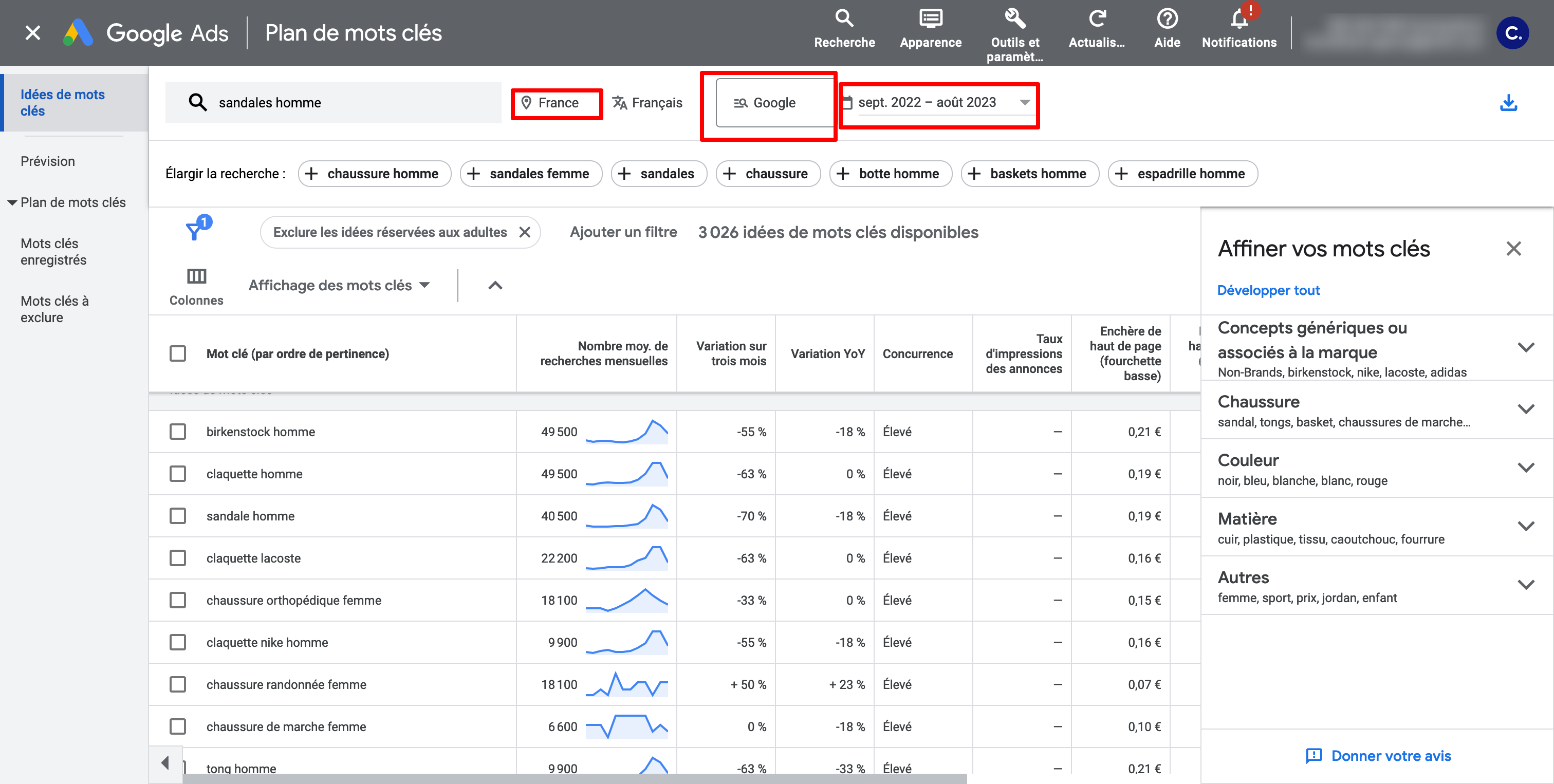Click the sandales homme search field
This screenshot has width=1554, height=784.
click(333, 103)
